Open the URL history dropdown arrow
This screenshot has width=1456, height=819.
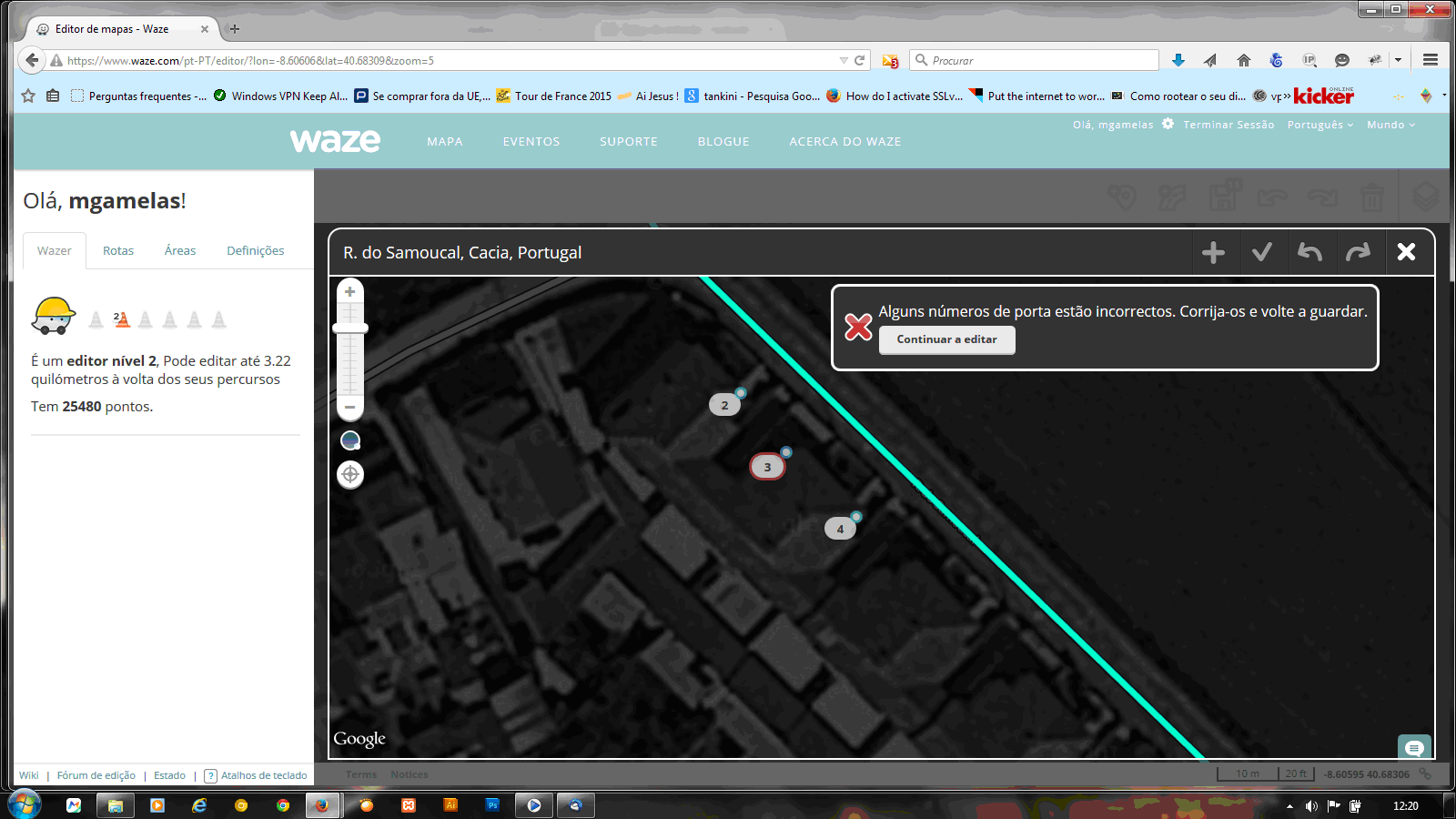[844, 61]
